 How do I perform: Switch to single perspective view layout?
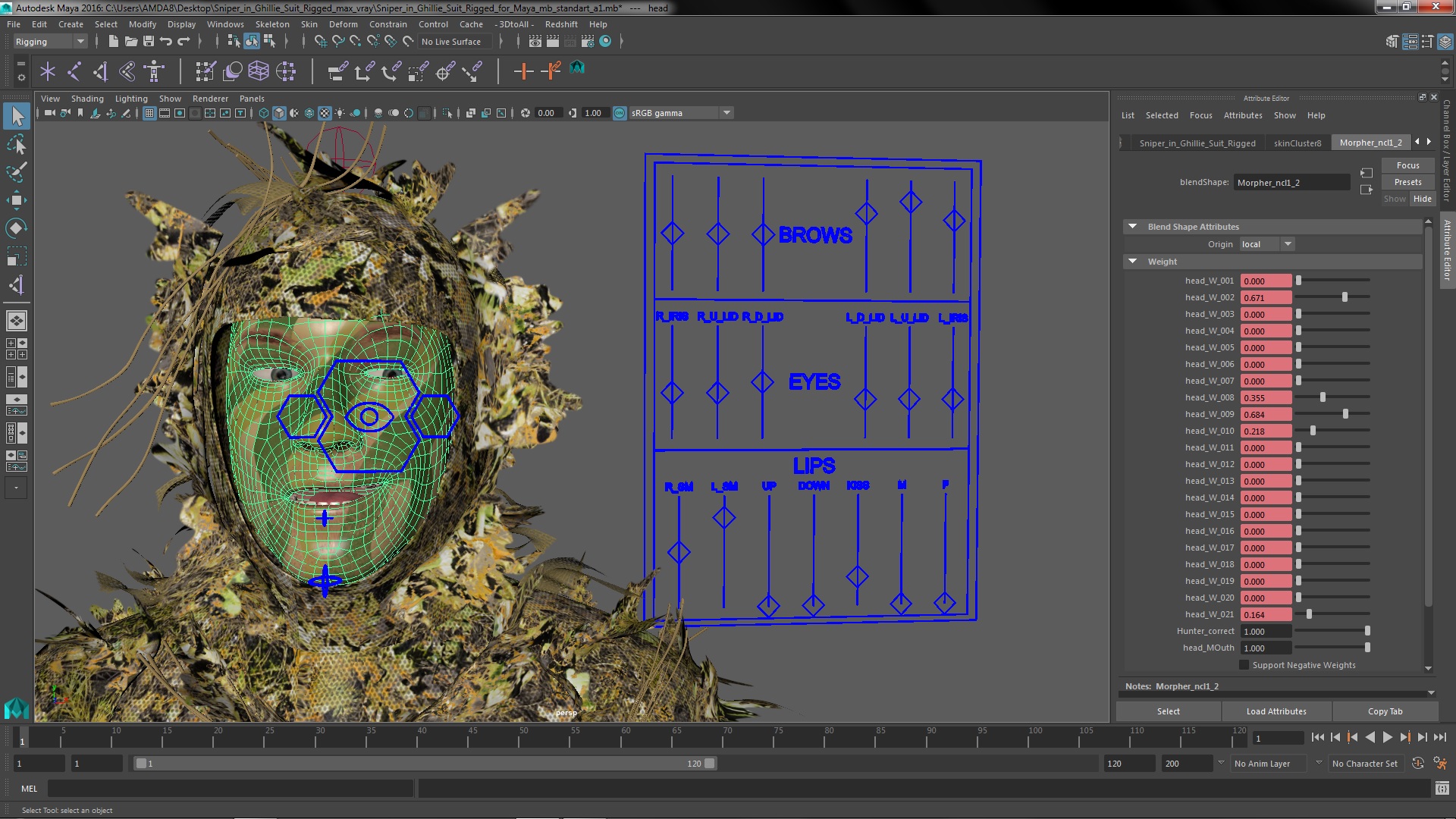(17, 321)
